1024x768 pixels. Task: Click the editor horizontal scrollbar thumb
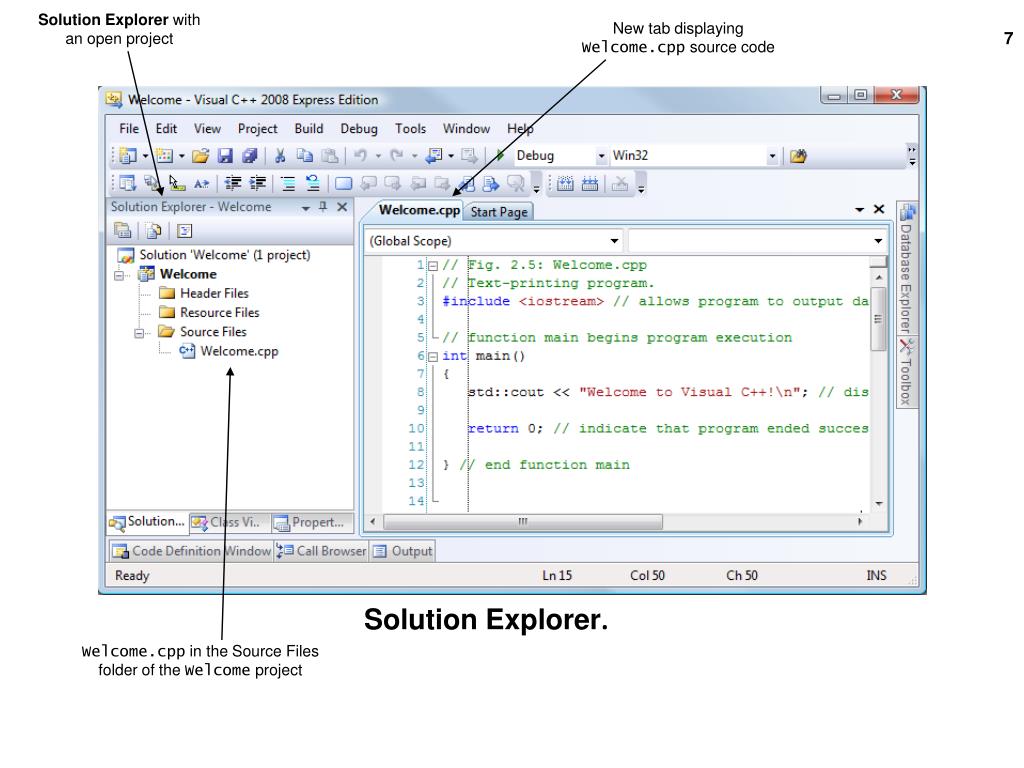[x=522, y=522]
